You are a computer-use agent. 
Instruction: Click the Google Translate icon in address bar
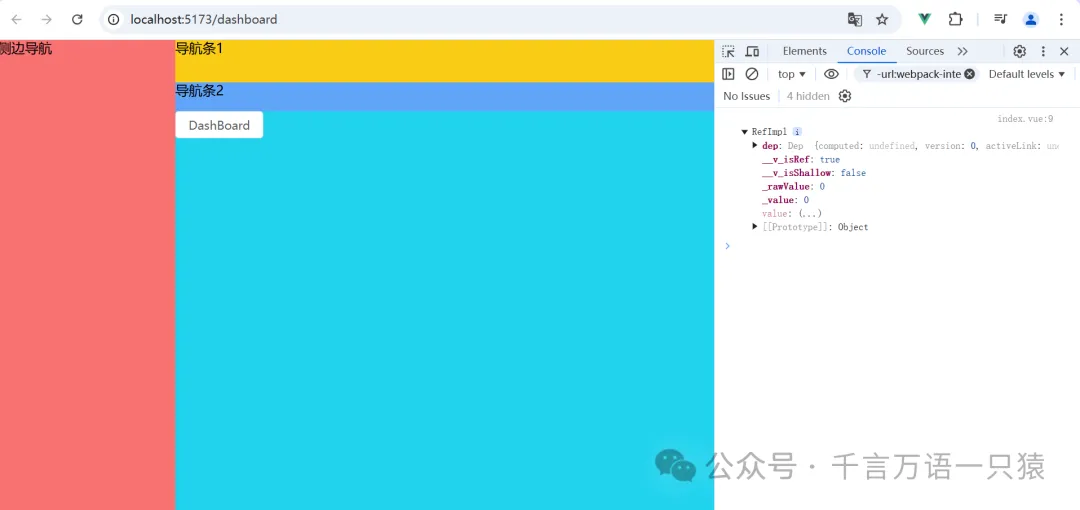coord(854,19)
